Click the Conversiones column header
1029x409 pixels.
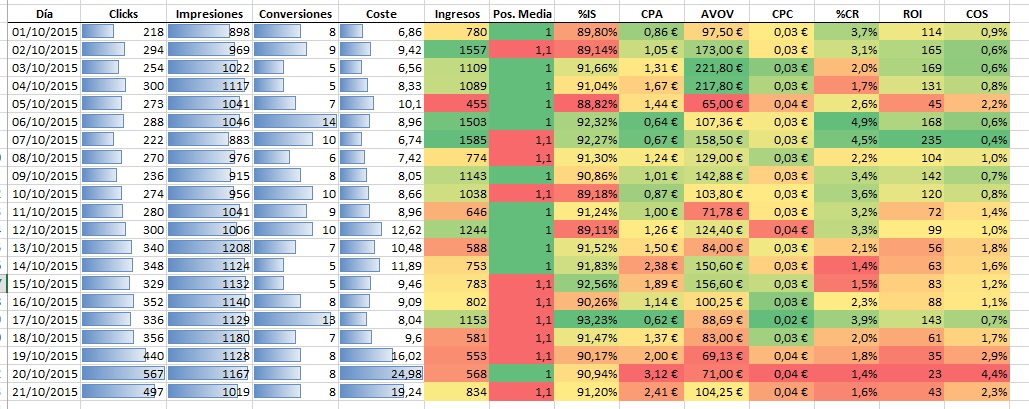point(295,15)
